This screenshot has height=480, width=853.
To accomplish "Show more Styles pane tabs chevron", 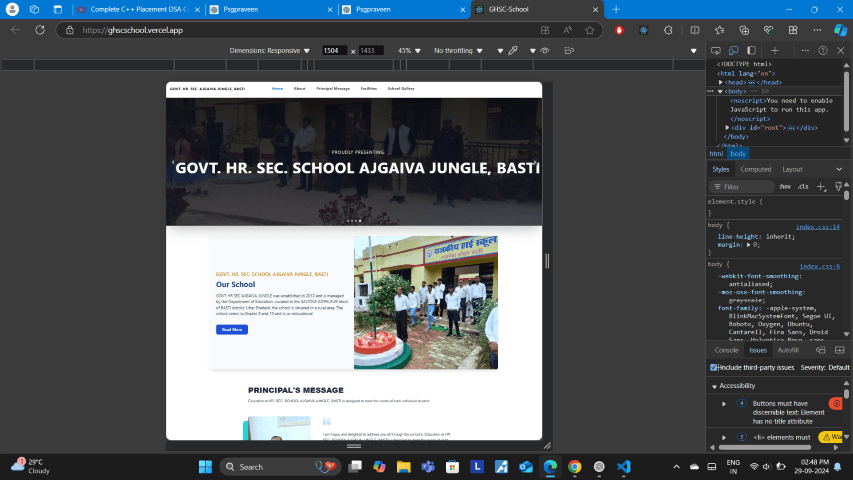I will coord(839,169).
